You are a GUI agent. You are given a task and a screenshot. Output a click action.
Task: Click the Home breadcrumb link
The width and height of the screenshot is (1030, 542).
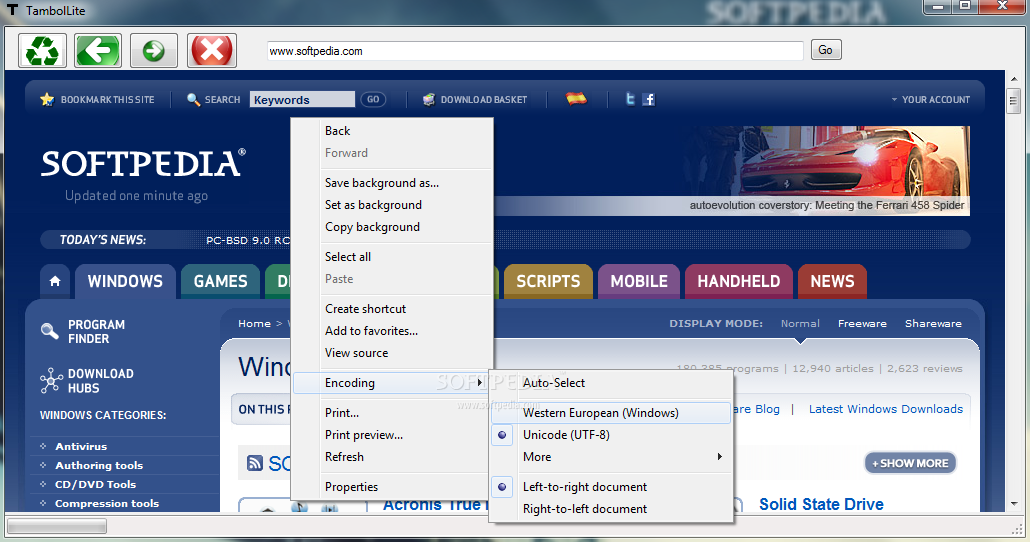click(254, 323)
